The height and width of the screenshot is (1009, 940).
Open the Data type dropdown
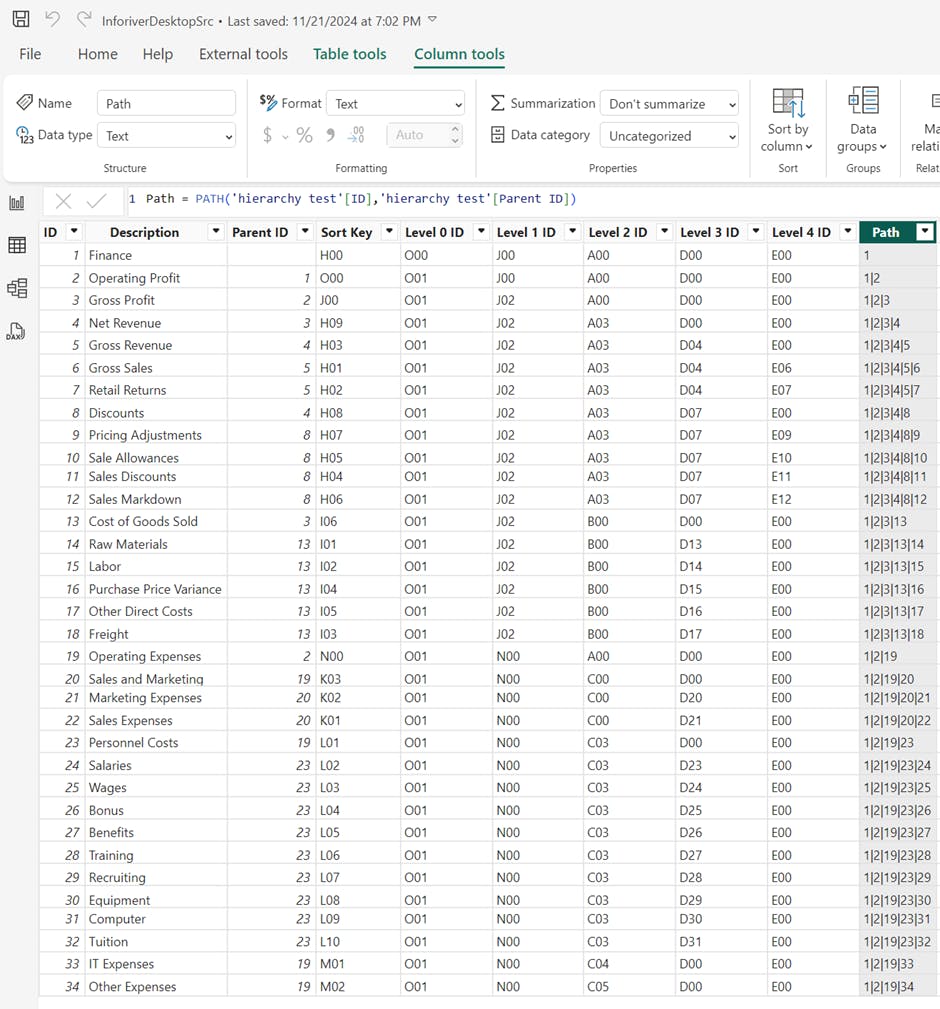(167, 136)
